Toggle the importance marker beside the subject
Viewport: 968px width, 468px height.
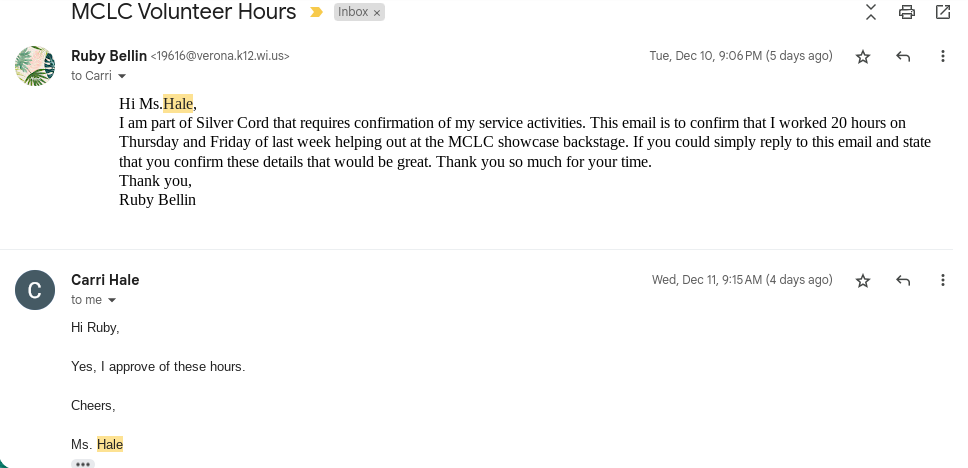[x=316, y=12]
